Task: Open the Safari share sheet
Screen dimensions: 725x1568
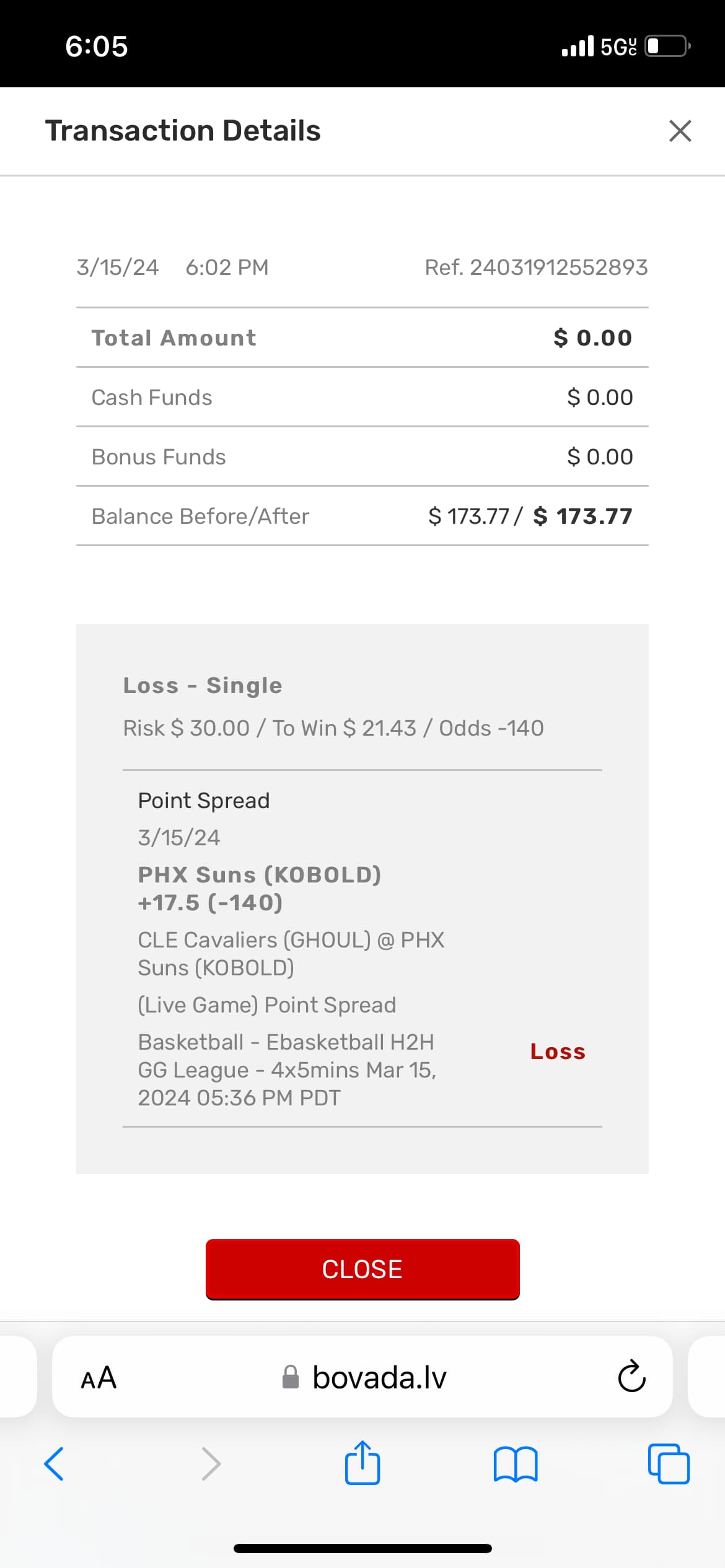Action: coord(362,1463)
